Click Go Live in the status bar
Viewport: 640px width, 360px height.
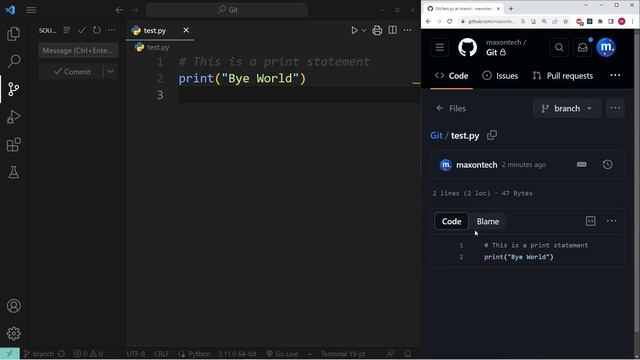[x=282, y=354]
